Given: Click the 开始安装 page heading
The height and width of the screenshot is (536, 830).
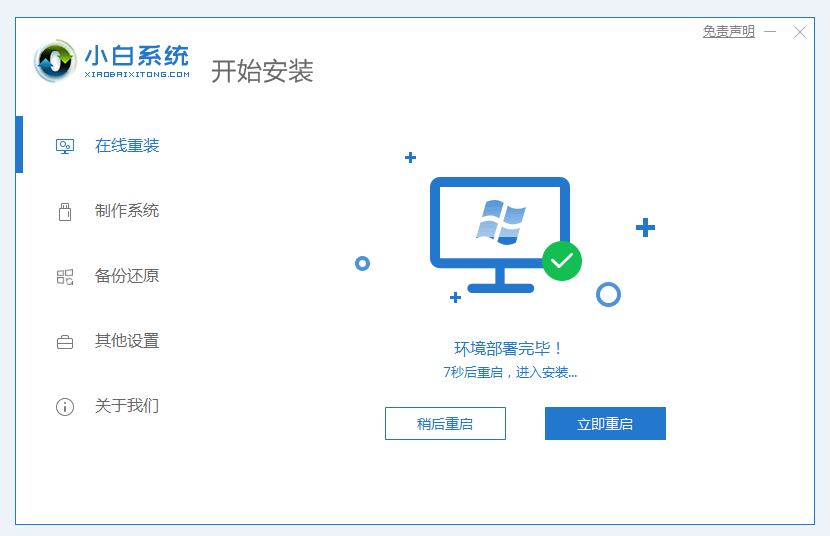Looking at the screenshot, I should pos(262,71).
